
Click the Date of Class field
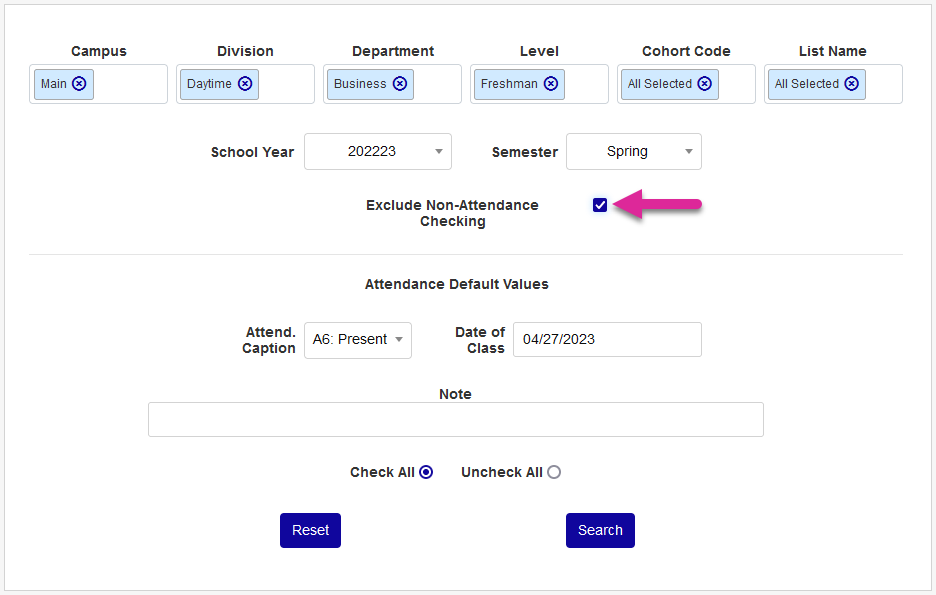pos(607,340)
